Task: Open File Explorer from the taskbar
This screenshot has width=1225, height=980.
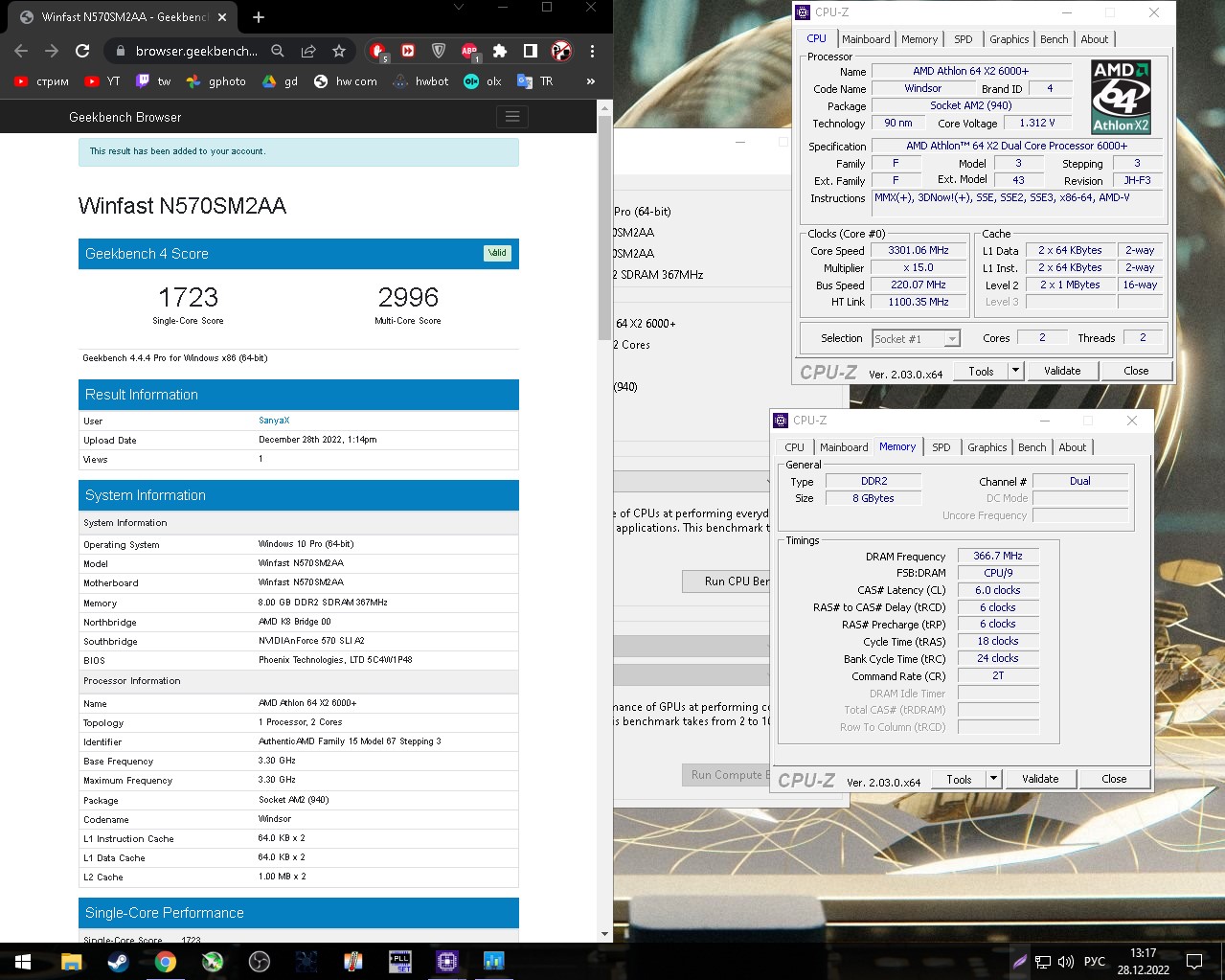Action: 71,961
